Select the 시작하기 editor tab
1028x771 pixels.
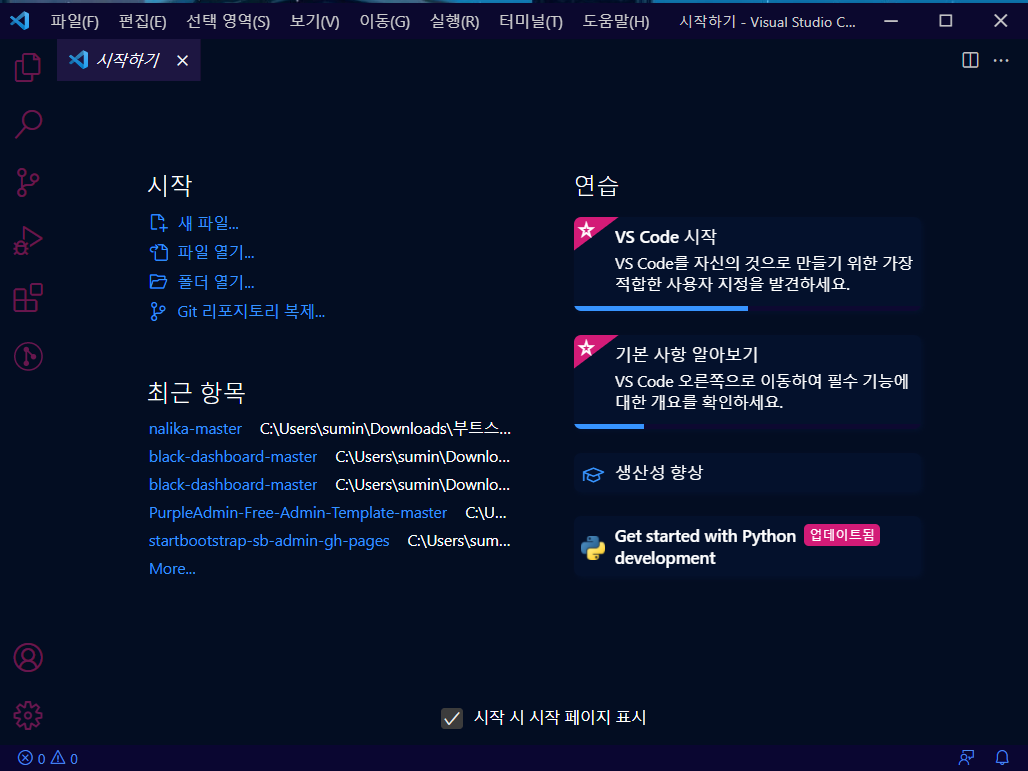tap(128, 60)
